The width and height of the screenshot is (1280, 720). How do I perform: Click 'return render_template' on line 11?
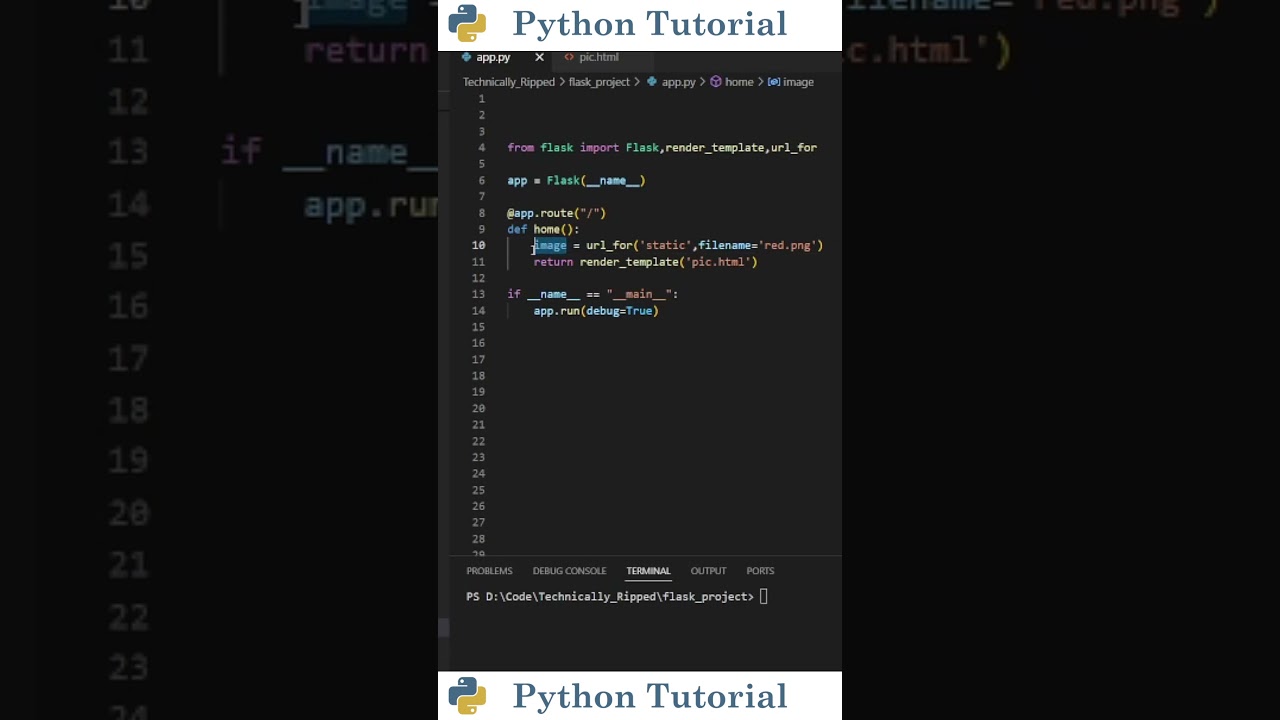pos(645,262)
